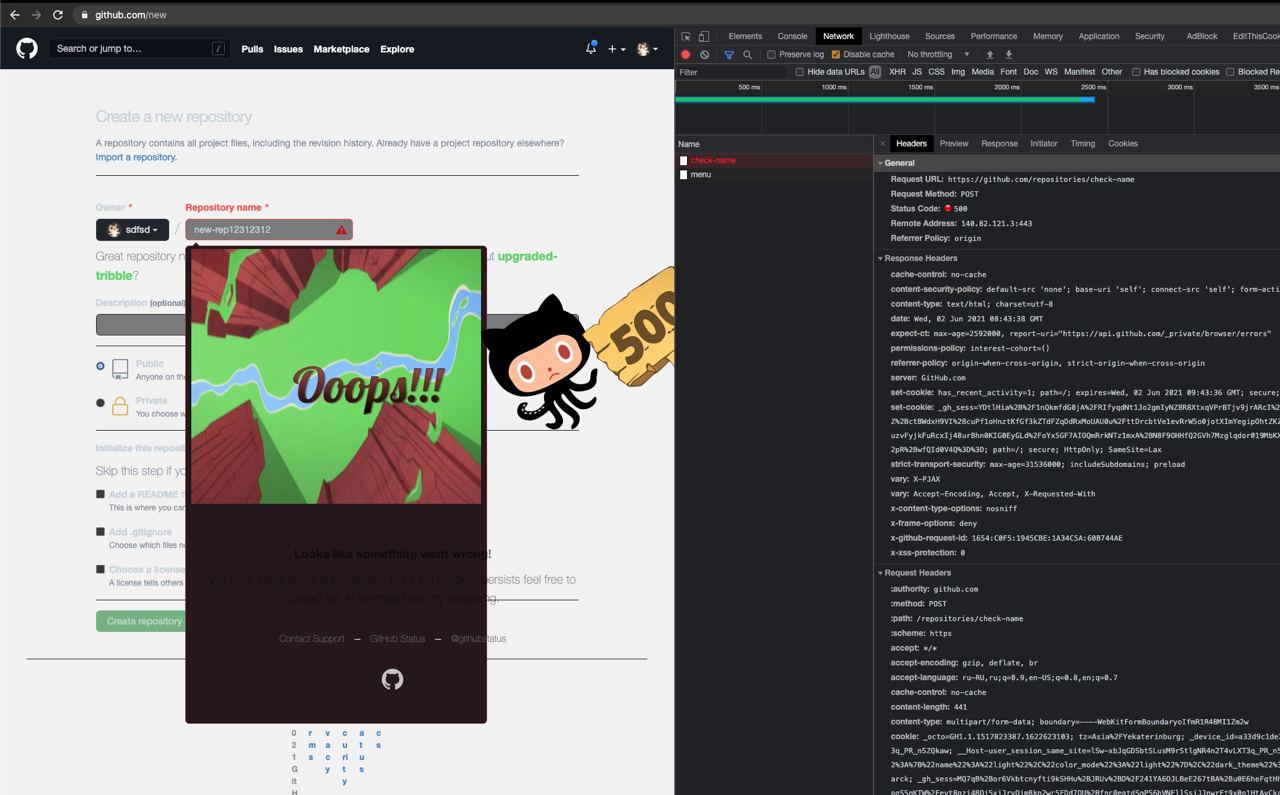Reload the github.com/new page
Screen dimensions: 1280x795
(58, 15)
